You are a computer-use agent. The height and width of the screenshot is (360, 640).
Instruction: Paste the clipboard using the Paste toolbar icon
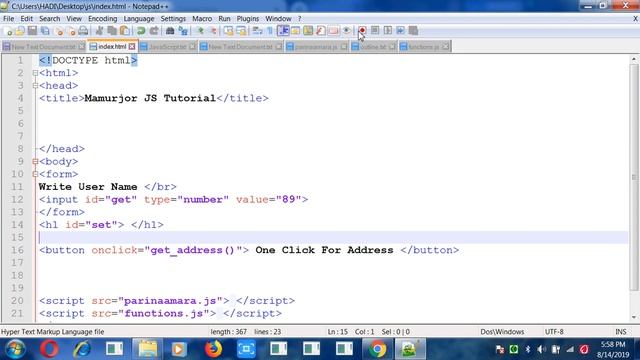click(124, 31)
